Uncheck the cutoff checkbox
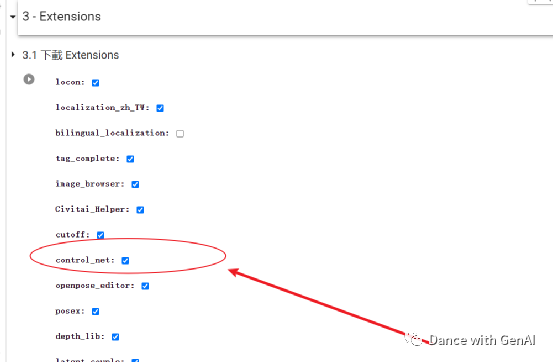The width and height of the screenshot is (553, 362). (101, 235)
